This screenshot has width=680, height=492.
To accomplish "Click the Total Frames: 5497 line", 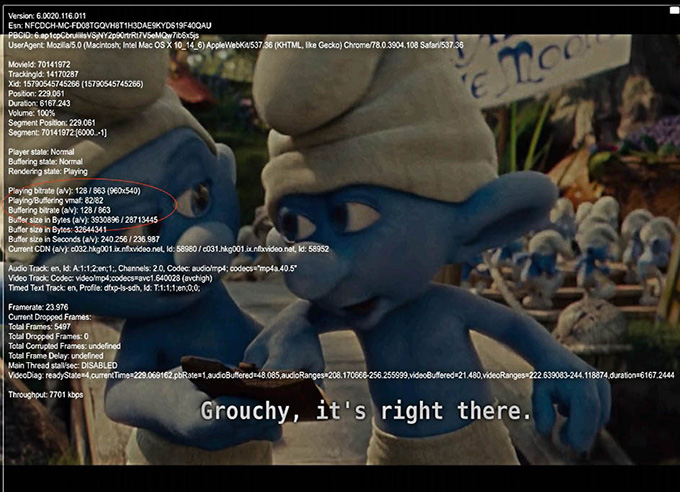I will [39, 327].
